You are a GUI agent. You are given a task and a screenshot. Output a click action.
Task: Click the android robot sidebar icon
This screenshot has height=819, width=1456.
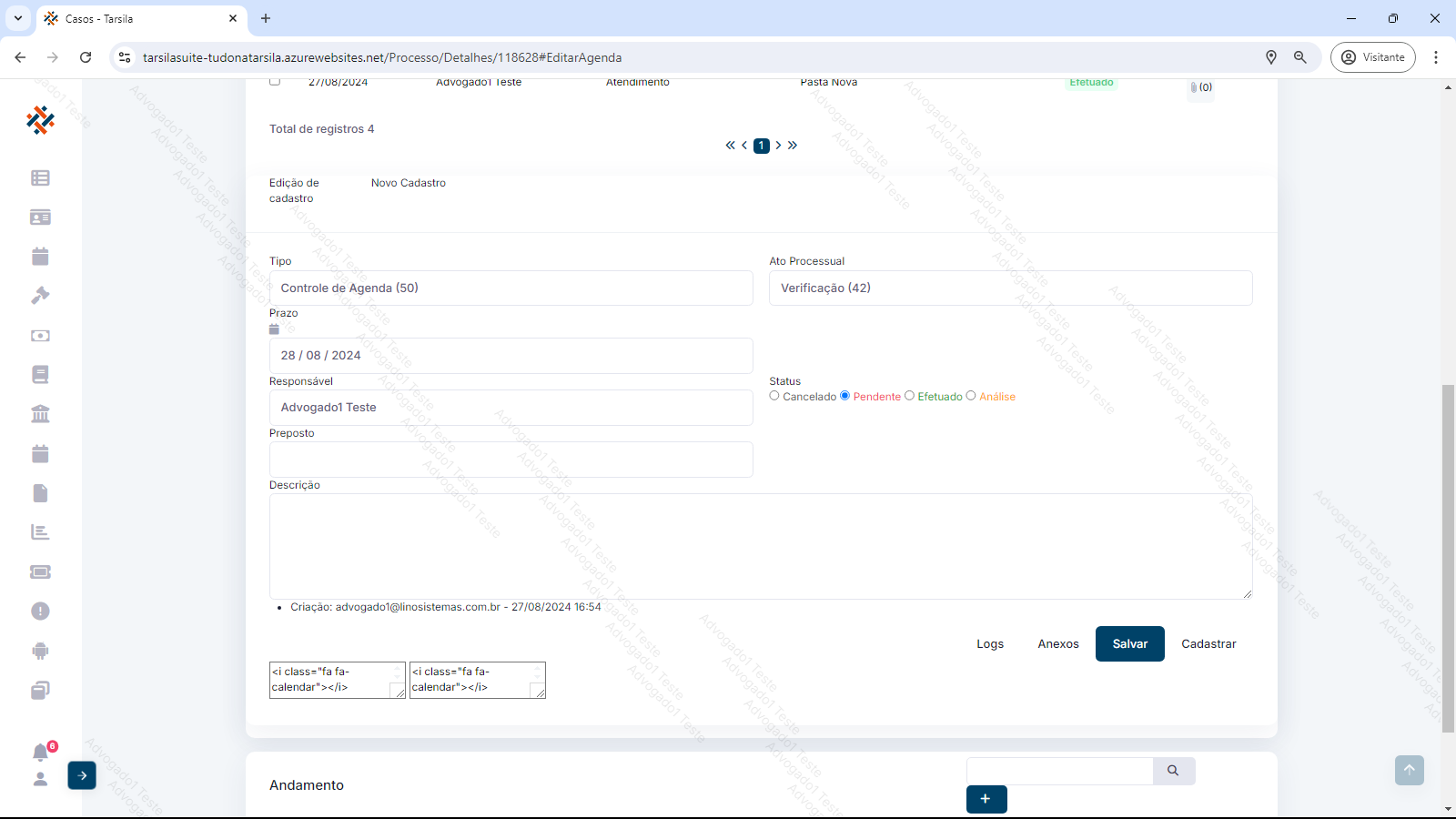coord(40,651)
